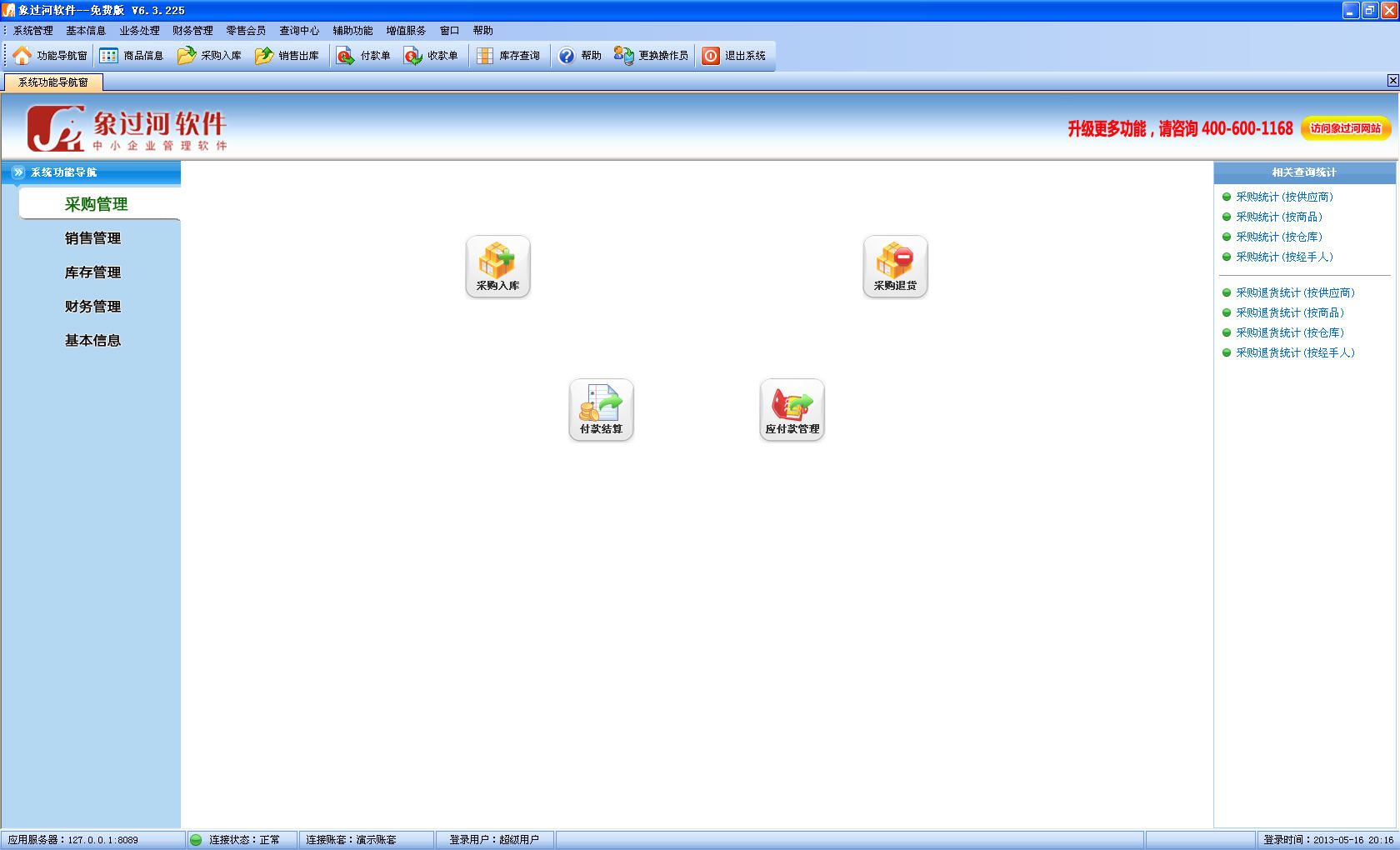Image resolution: width=1400 pixels, height=850 pixels.
Task: Launch 销售出库 from the toolbar
Action: [287, 56]
